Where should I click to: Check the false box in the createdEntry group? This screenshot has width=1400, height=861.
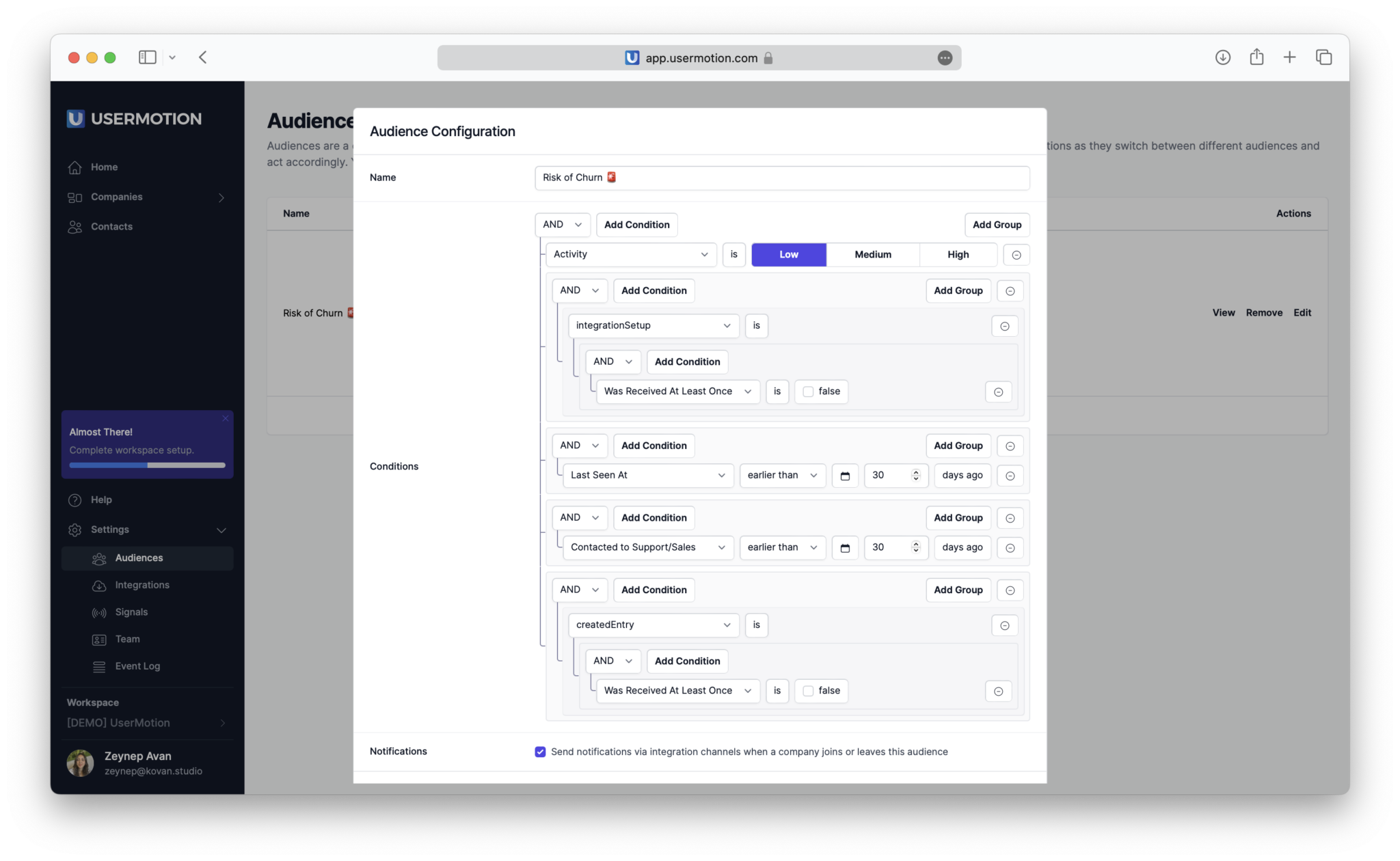click(x=808, y=691)
